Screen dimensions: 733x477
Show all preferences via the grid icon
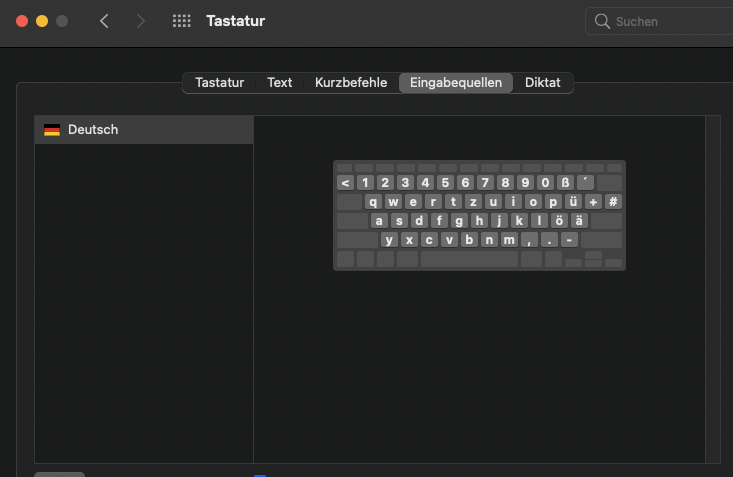(181, 21)
